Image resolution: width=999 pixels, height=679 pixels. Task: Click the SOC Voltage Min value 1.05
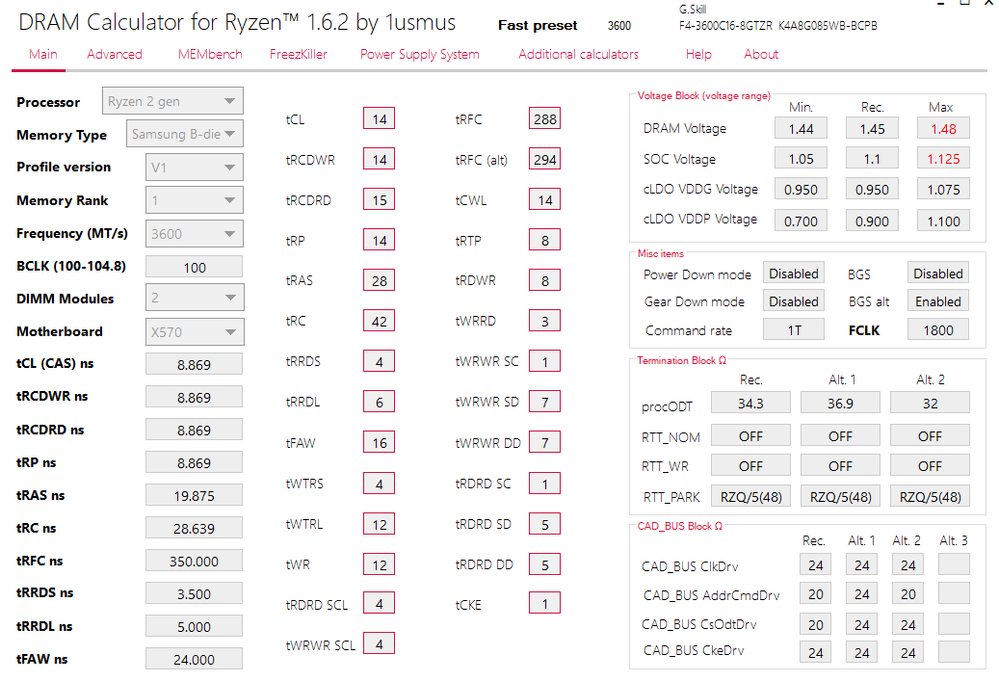point(801,159)
